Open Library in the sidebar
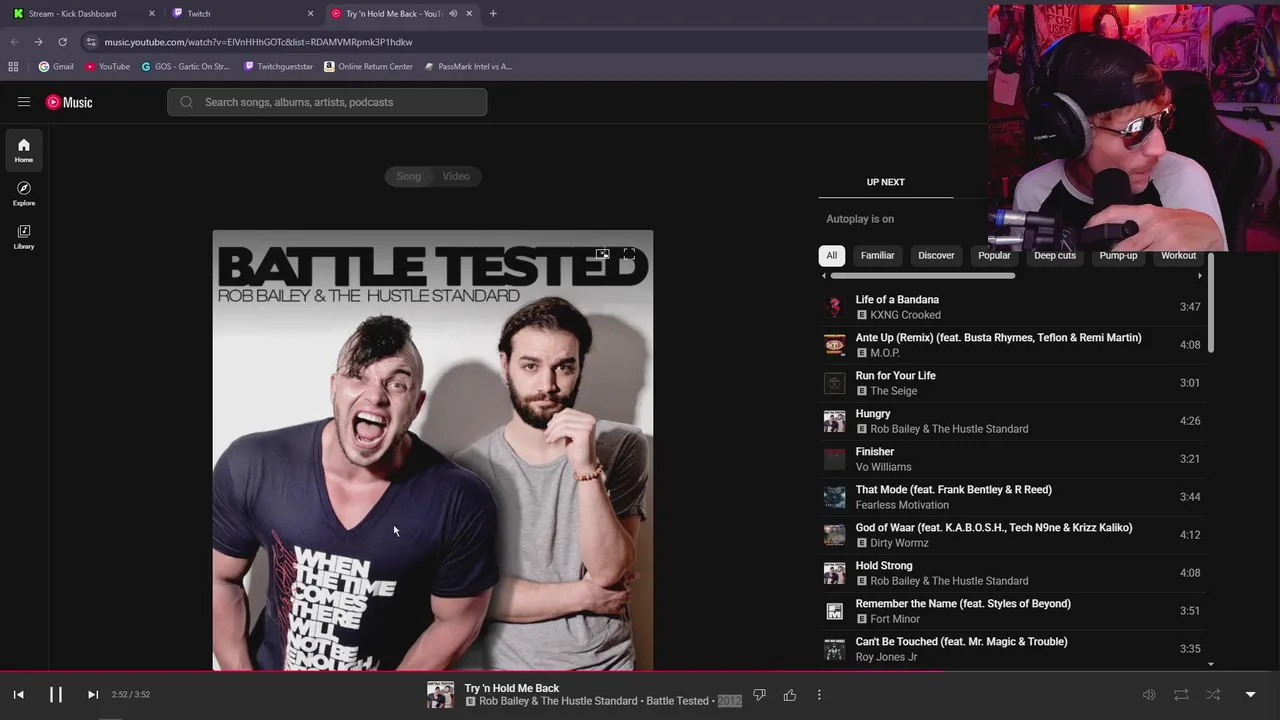Viewport: 1280px width, 720px height. (24, 237)
